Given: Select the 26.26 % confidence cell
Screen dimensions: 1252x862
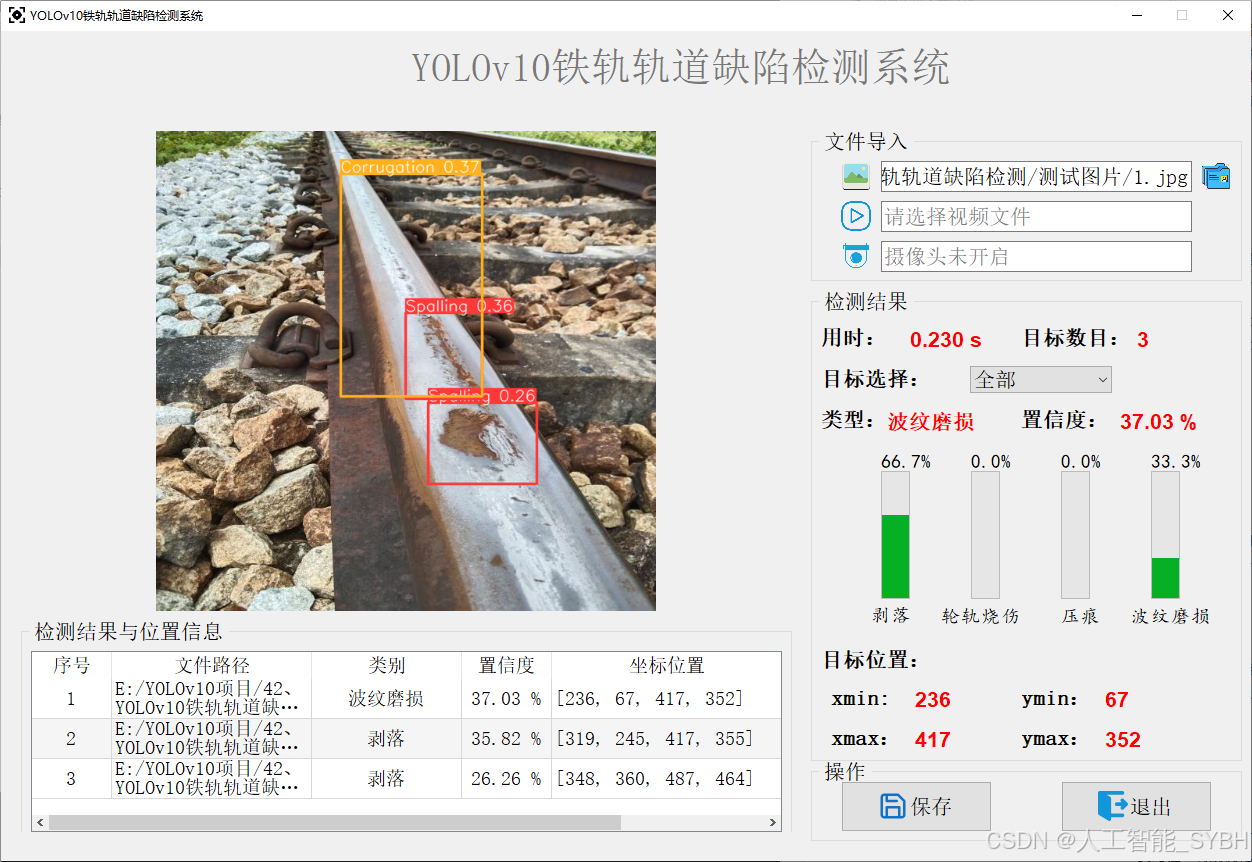Looking at the screenshot, I should click(x=506, y=778).
